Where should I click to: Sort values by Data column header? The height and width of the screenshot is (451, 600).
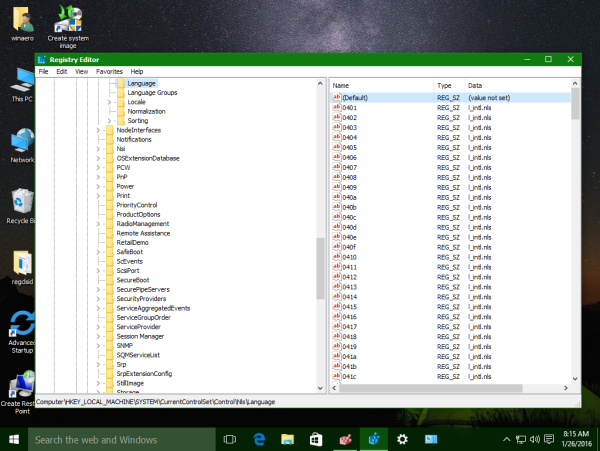tap(517, 86)
